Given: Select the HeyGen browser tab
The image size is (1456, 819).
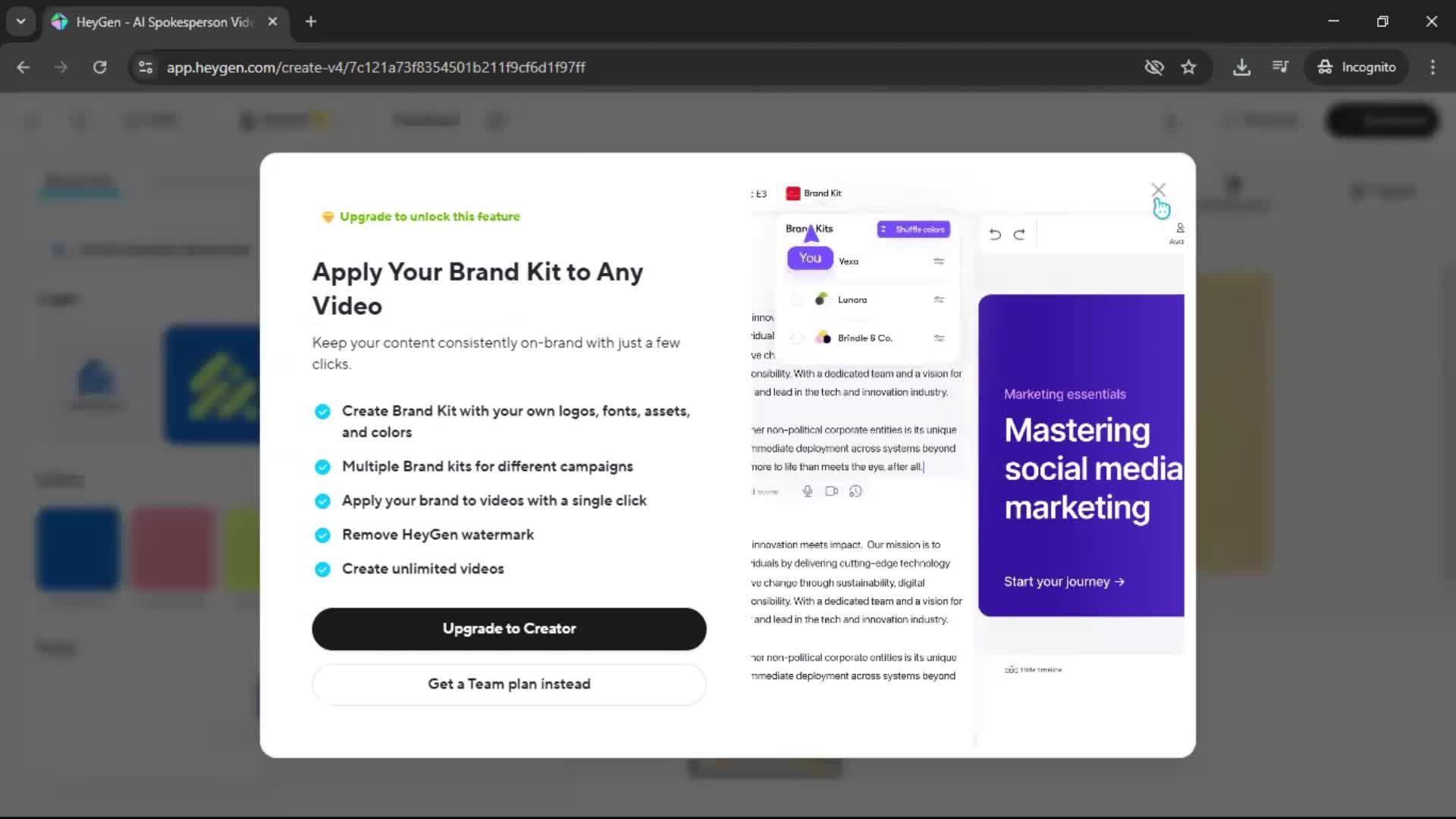Looking at the screenshot, I should point(163,22).
